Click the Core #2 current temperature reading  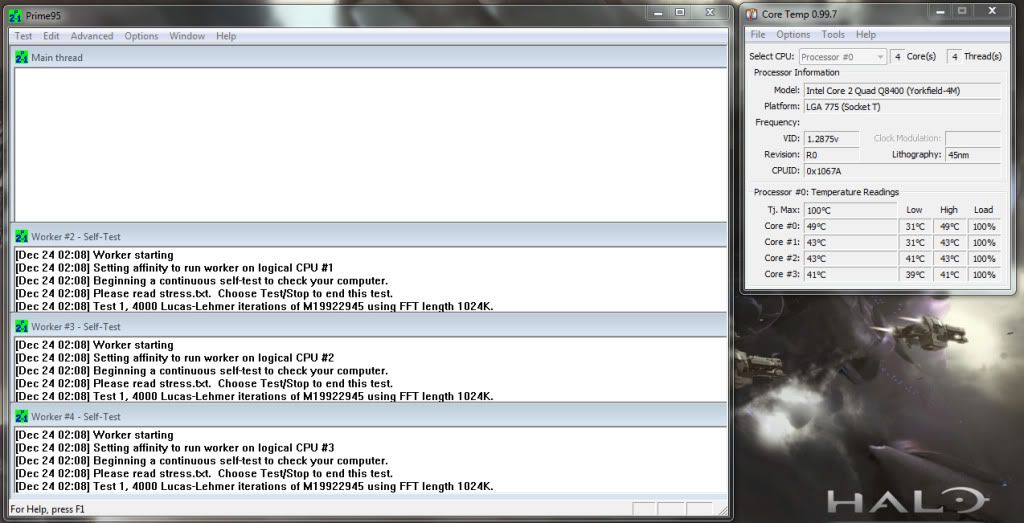[x=850, y=259]
